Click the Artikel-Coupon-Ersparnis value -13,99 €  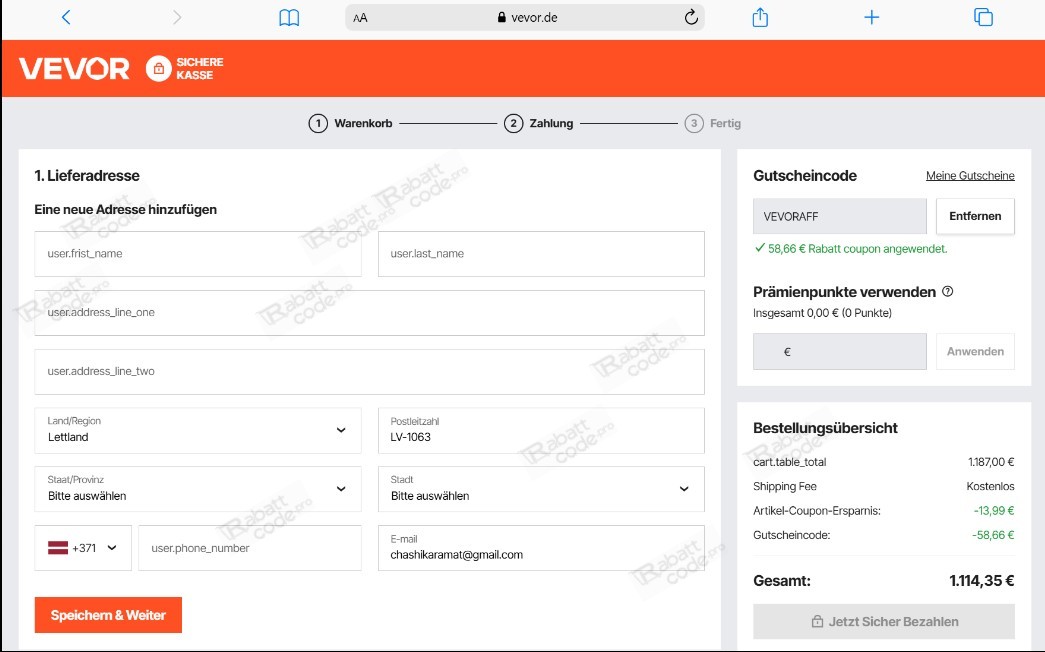[x=994, y=511]
